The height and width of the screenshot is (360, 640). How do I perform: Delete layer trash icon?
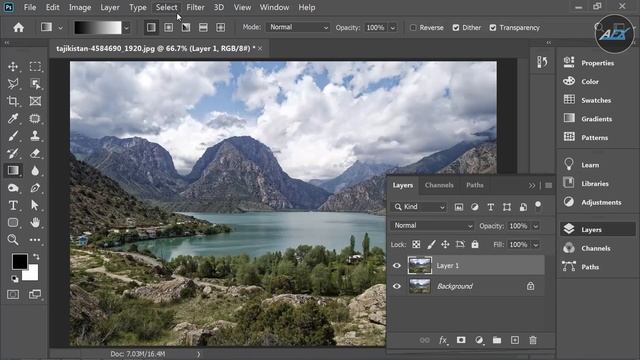tap(533, 340)
